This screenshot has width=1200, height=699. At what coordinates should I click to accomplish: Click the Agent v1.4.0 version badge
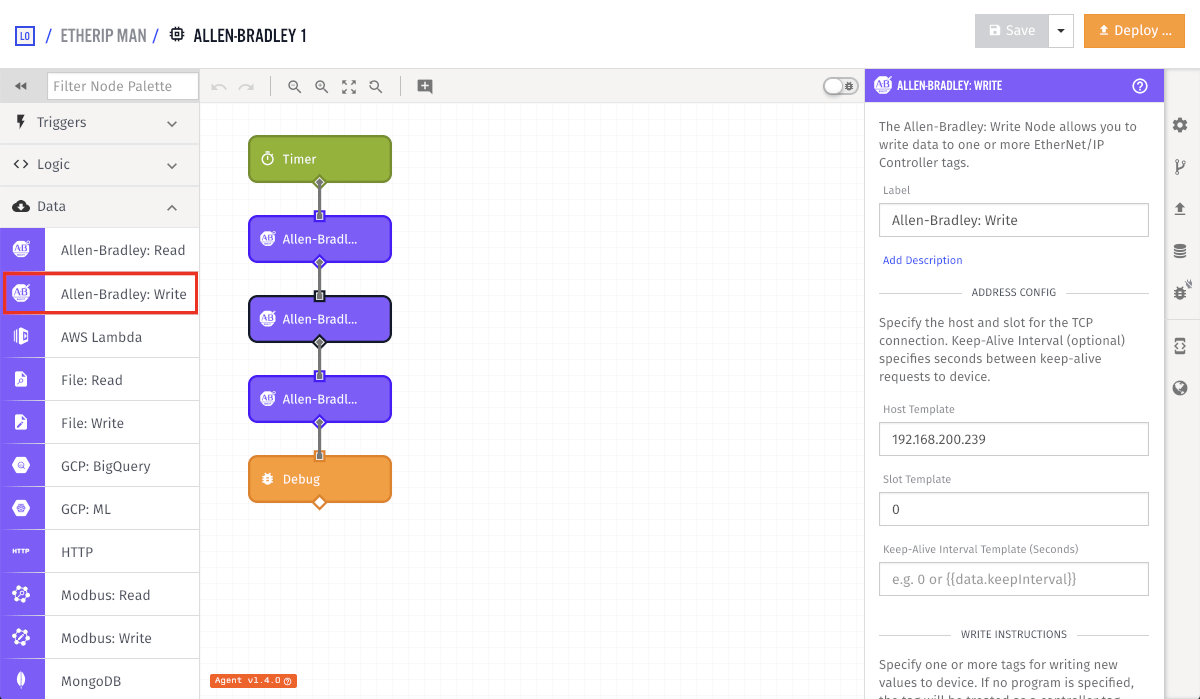(253, 681)
